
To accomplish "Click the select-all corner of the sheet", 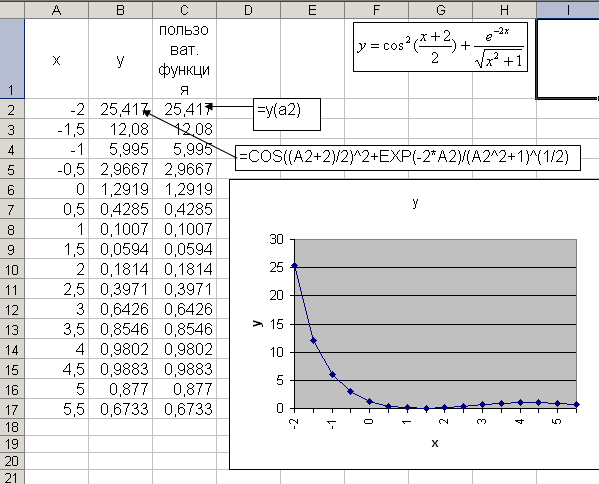I will point(12,10).
